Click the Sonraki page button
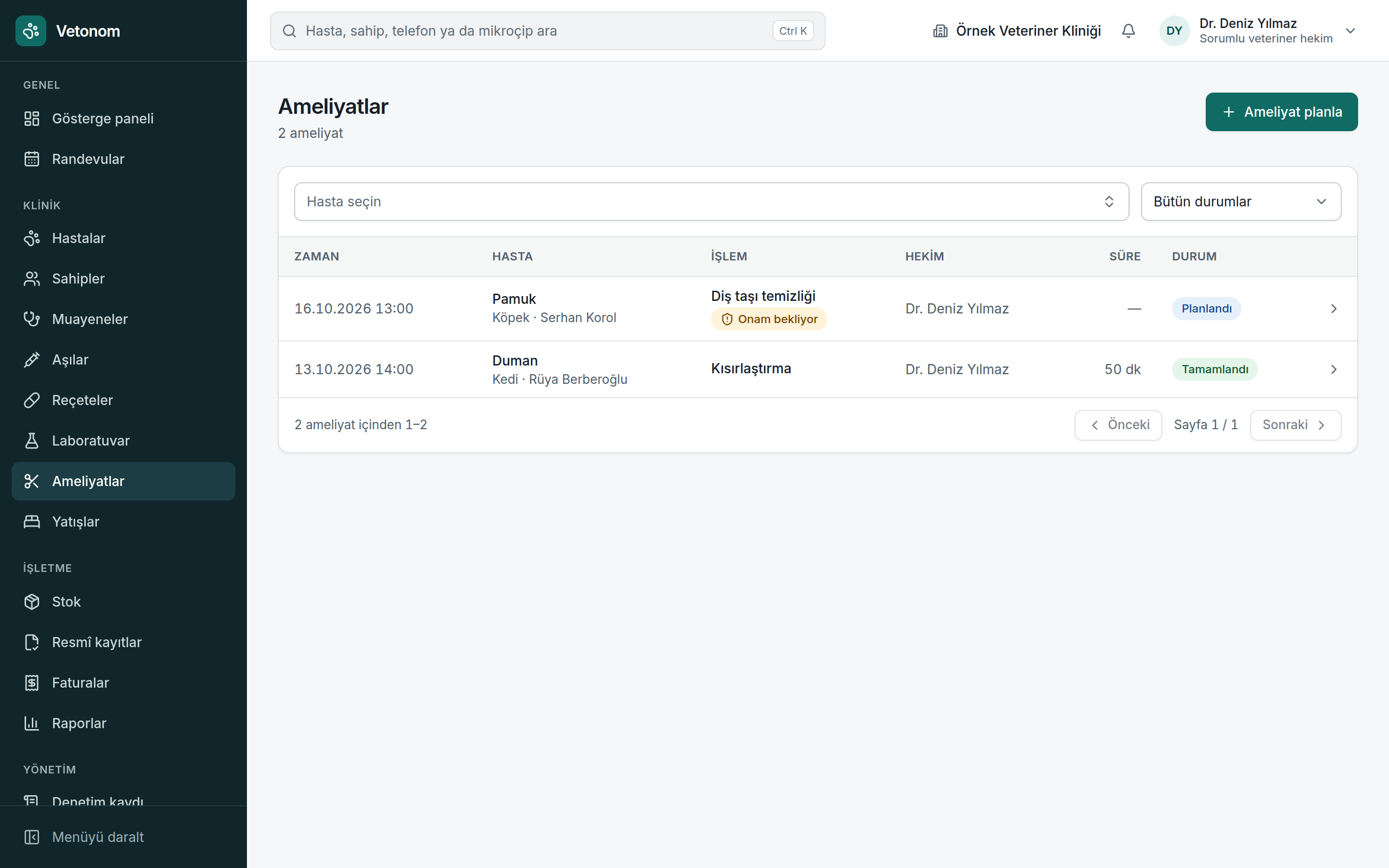1389x868 pixels. 1295,425
